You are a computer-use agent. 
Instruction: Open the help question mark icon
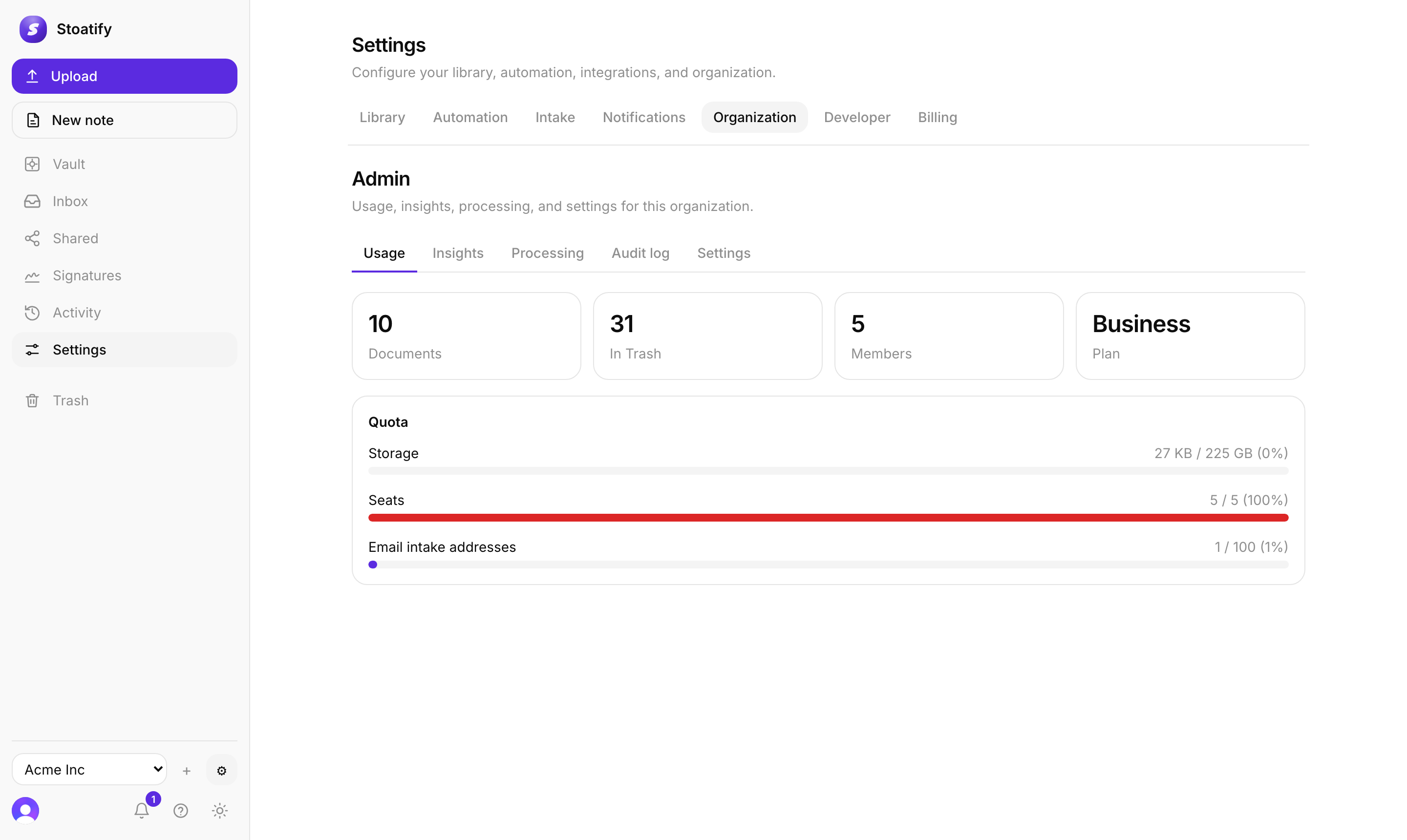point(181,811)
